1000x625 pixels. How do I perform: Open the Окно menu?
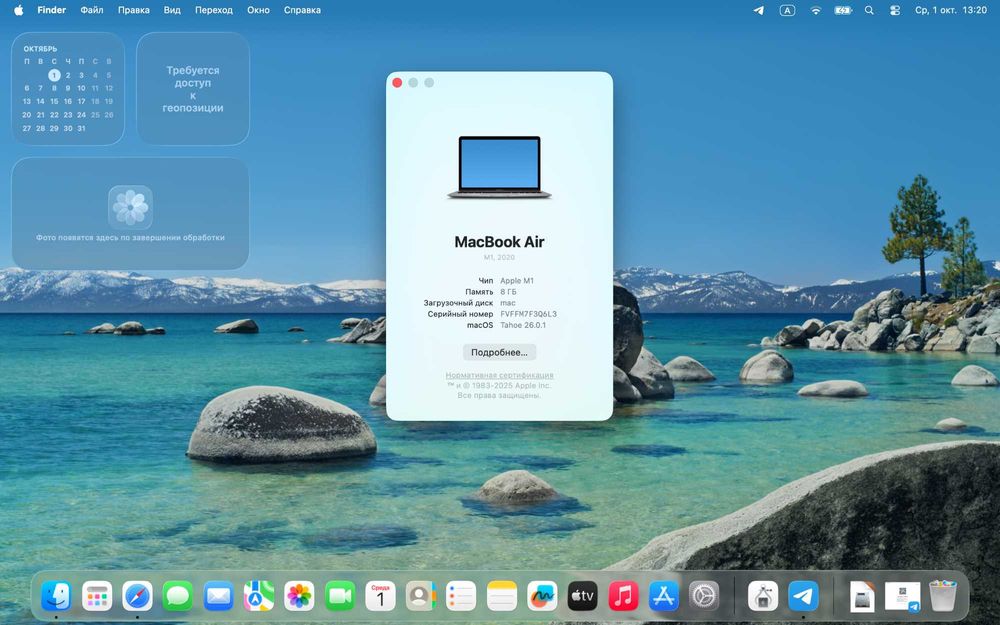coord(258,10)
